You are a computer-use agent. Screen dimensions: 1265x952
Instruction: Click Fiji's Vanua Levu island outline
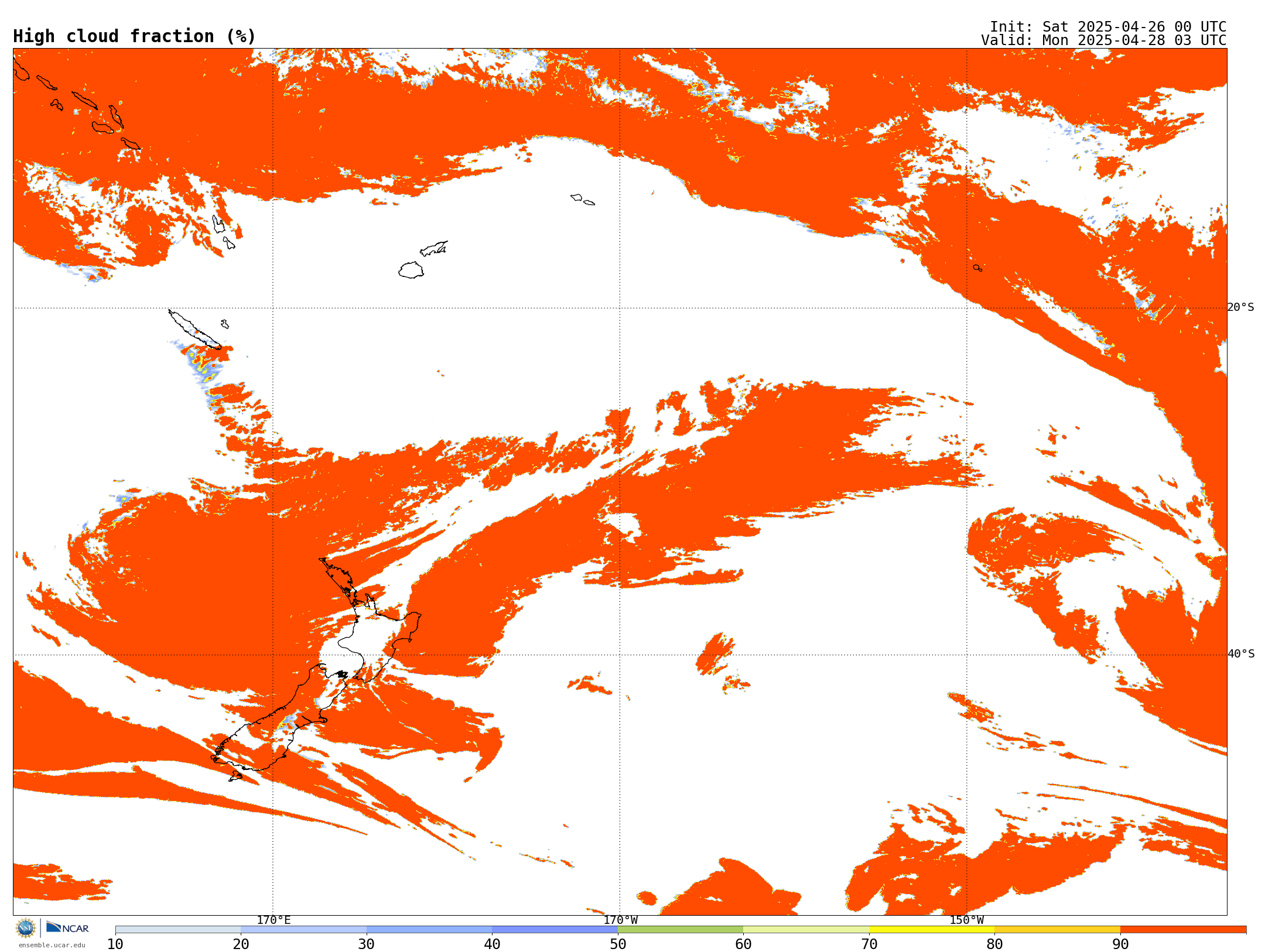(434, 248)
